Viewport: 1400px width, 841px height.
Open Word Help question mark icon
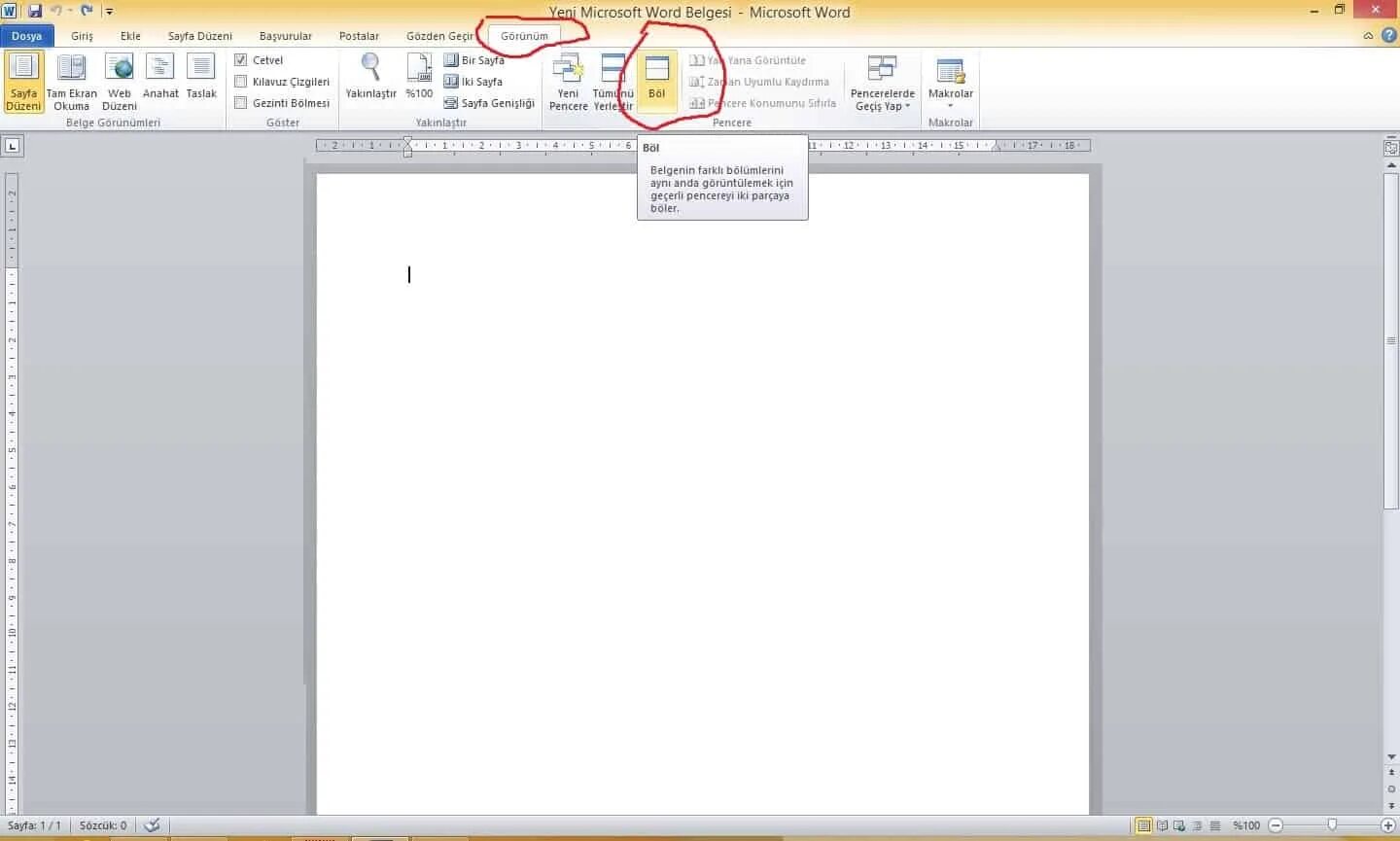[x=1389, y=36]
